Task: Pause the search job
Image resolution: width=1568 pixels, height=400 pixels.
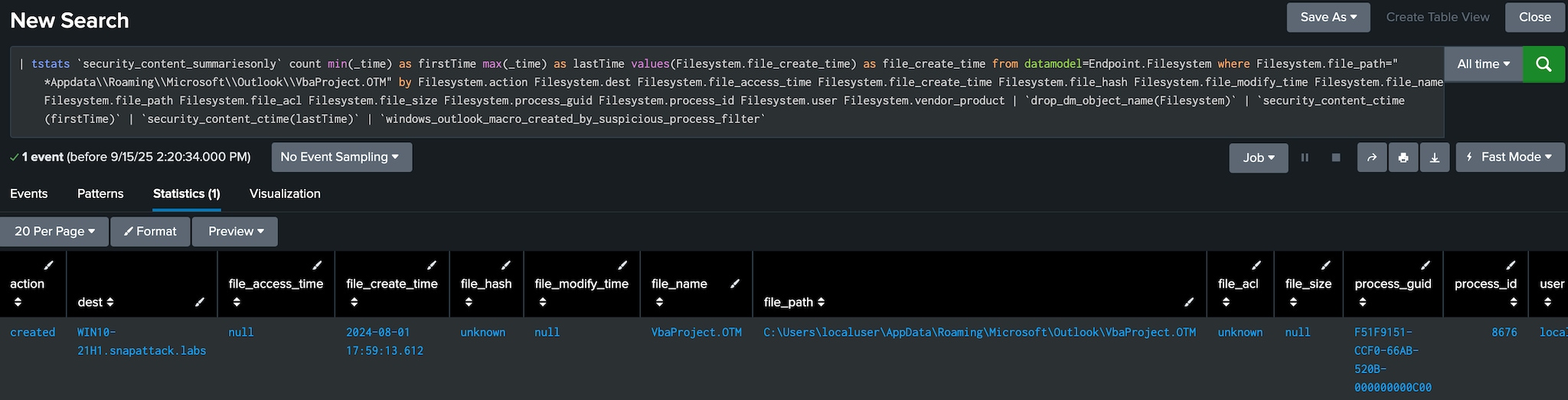Action: pyautogui.click(x=1305, y=158)
